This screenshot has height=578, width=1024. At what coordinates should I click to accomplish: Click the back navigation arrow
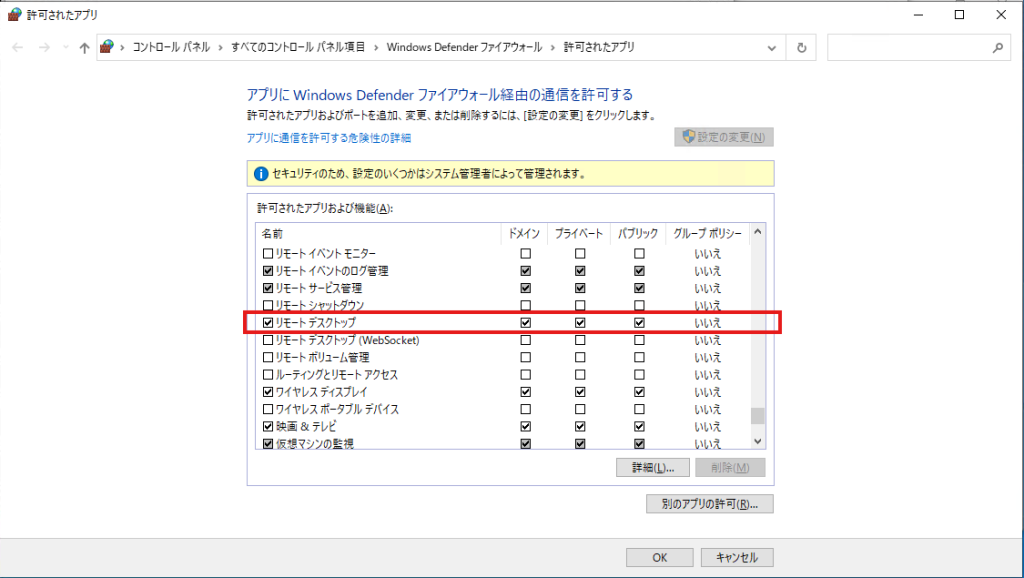pyautogui.click(x=18, y=47)
